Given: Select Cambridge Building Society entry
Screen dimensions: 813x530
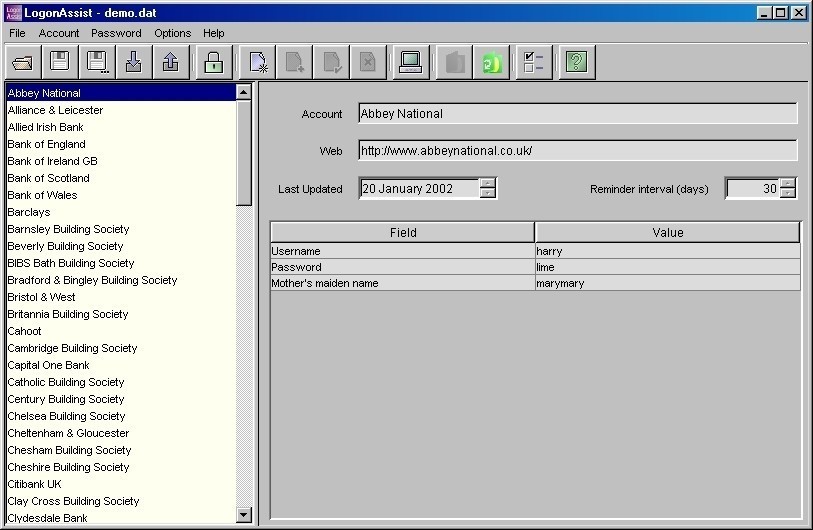Looking at the screenshot, I should 121,348.
